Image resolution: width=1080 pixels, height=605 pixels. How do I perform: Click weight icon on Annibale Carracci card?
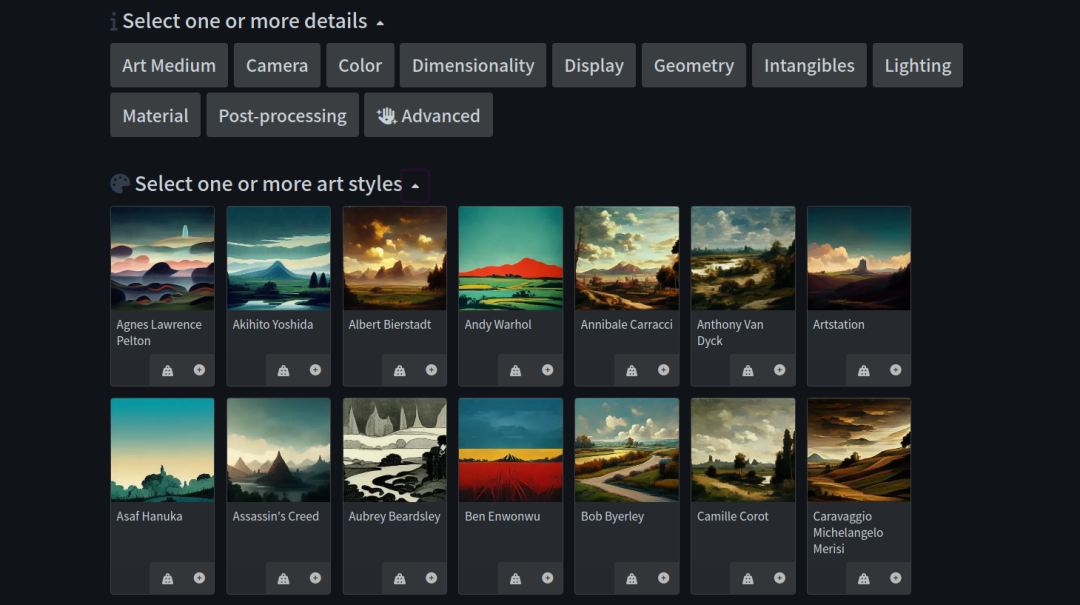(x=632, y=371)
